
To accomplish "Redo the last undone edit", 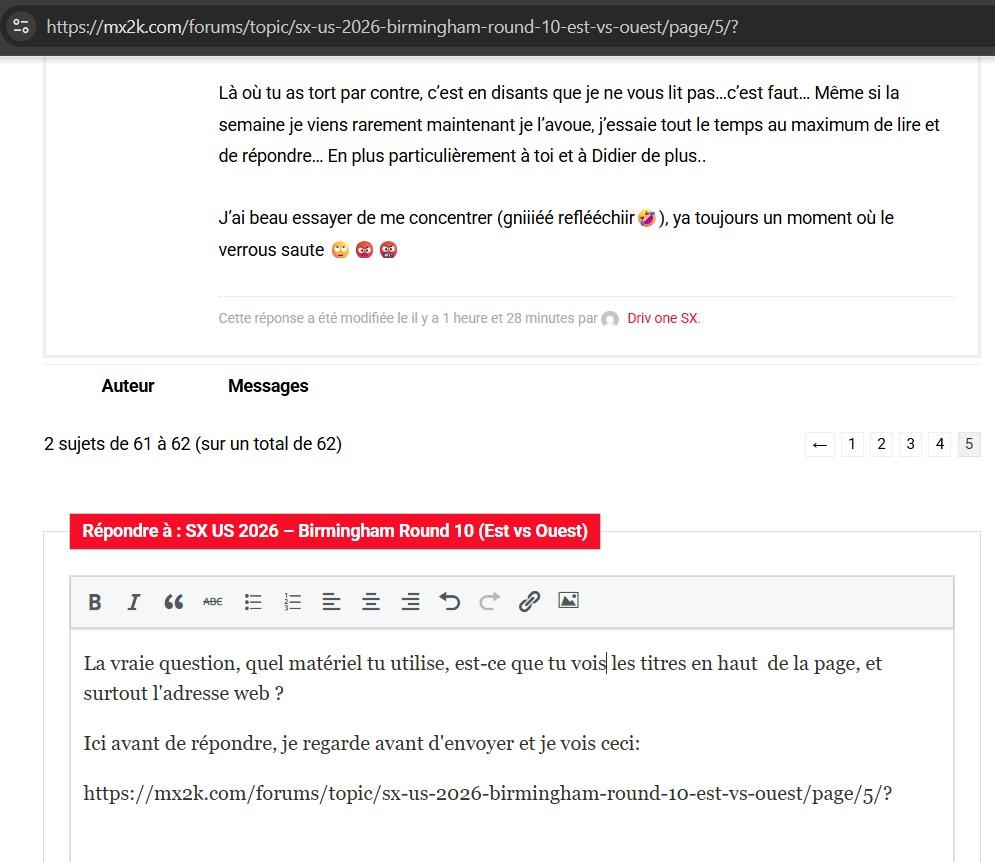I will [489, 602].
